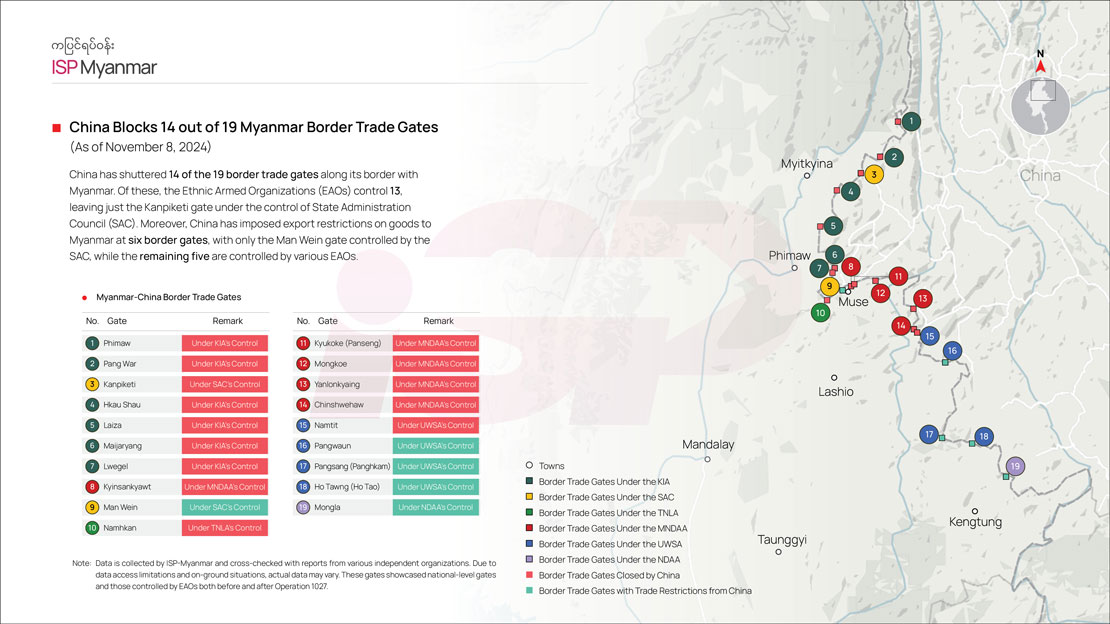Click the Kengtung town label on map
The image size is (1110, 624).
[x=975, y=522]
